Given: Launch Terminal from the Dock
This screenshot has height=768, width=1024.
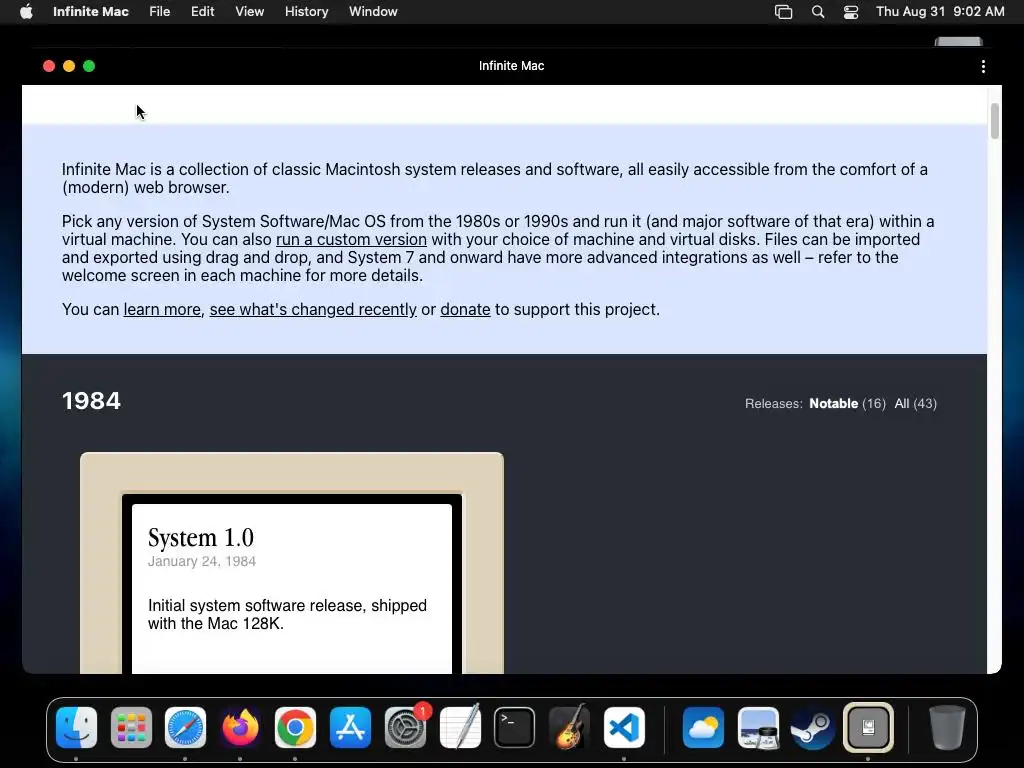Looking at the screenshot, I should pos(515,727).
